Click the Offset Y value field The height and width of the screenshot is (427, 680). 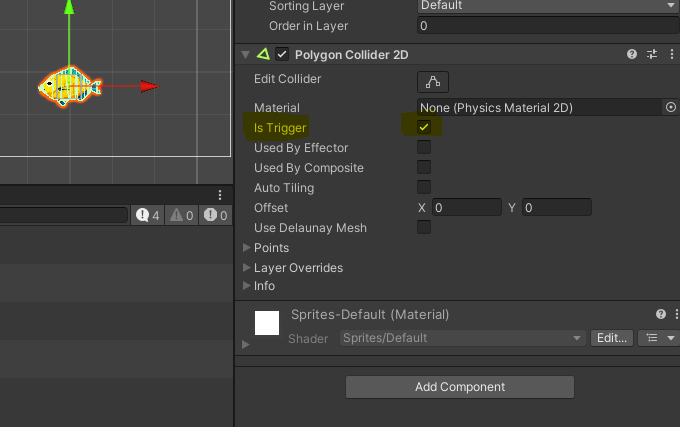[557, 208]
